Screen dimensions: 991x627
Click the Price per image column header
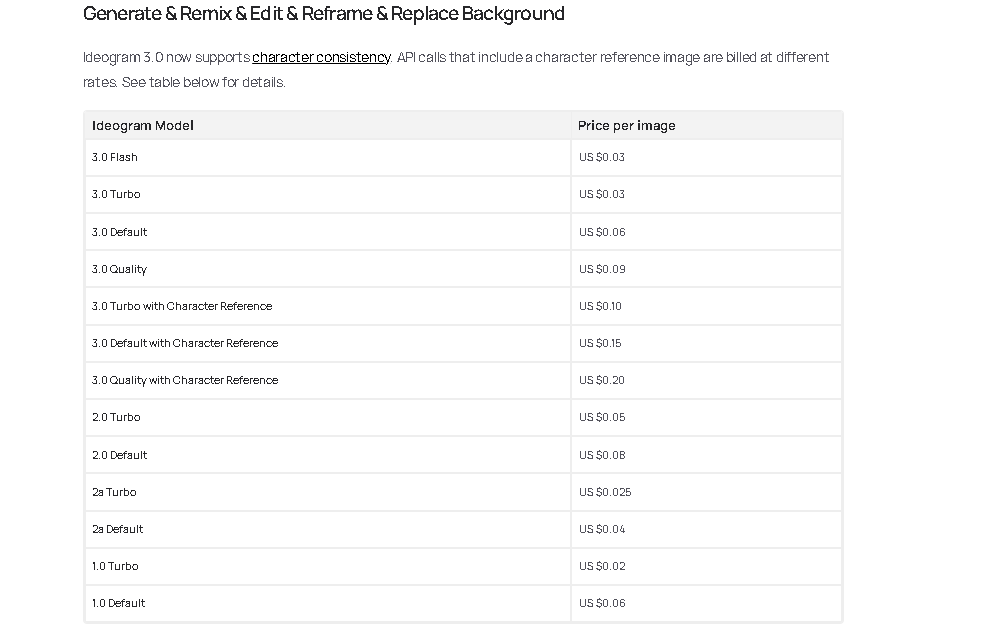click(x=626, y=126)
